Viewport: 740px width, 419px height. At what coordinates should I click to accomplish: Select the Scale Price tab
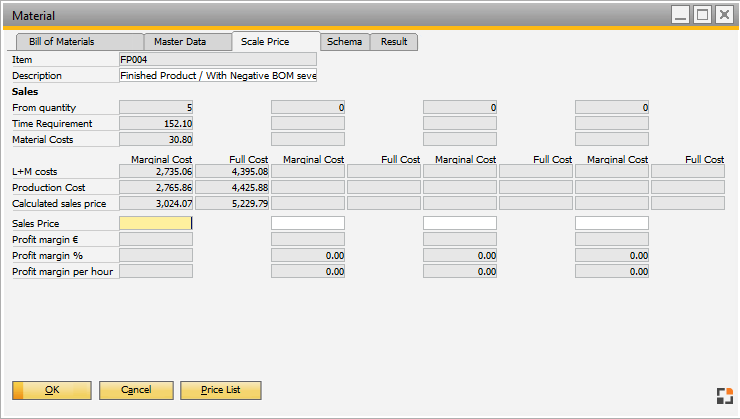(265, 42)
